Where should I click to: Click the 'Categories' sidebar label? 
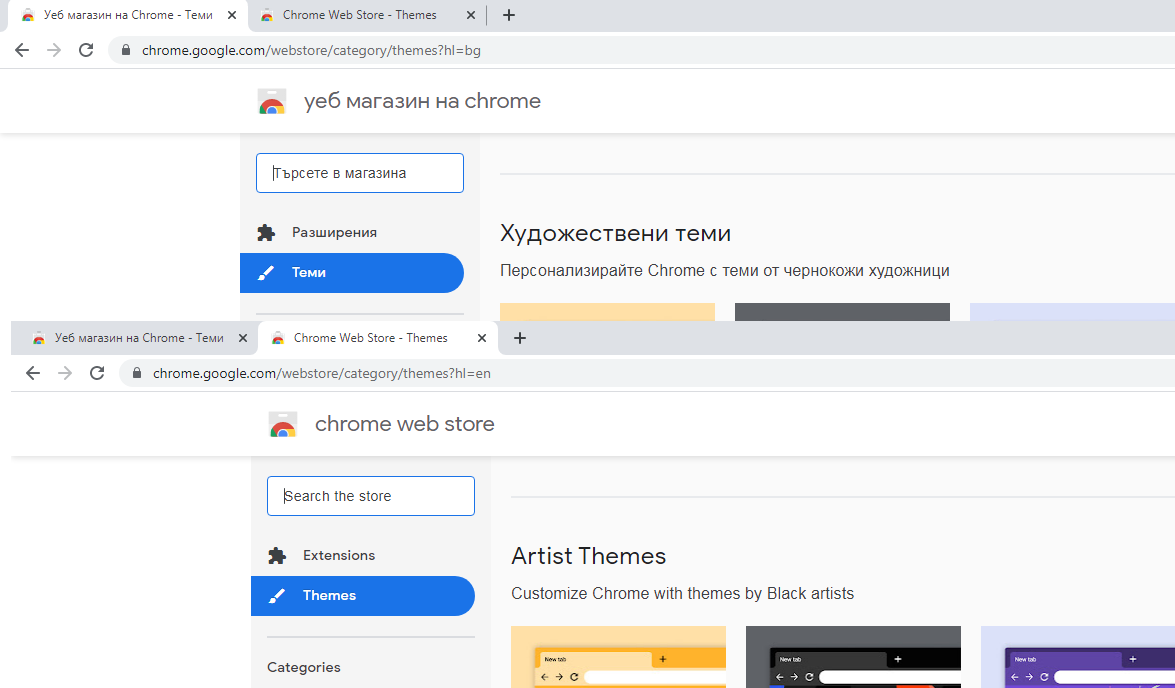point(303,667)
